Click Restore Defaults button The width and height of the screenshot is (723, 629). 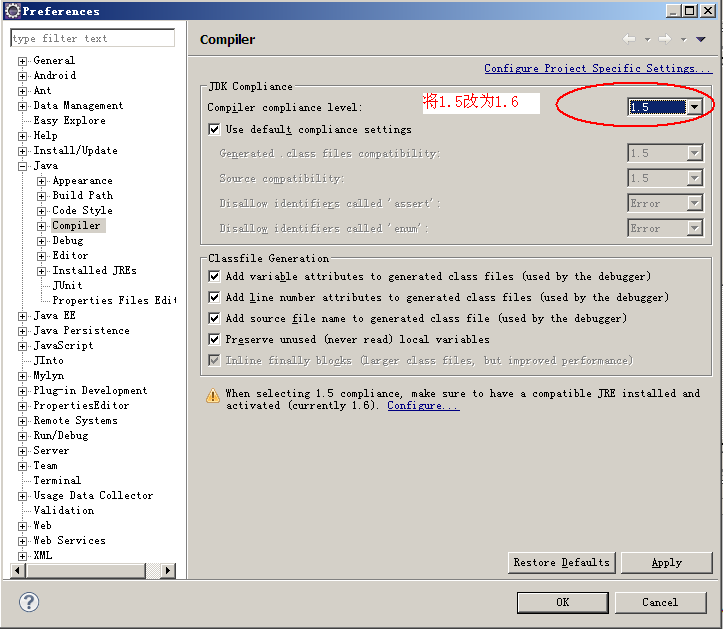(x=561, y=563)
